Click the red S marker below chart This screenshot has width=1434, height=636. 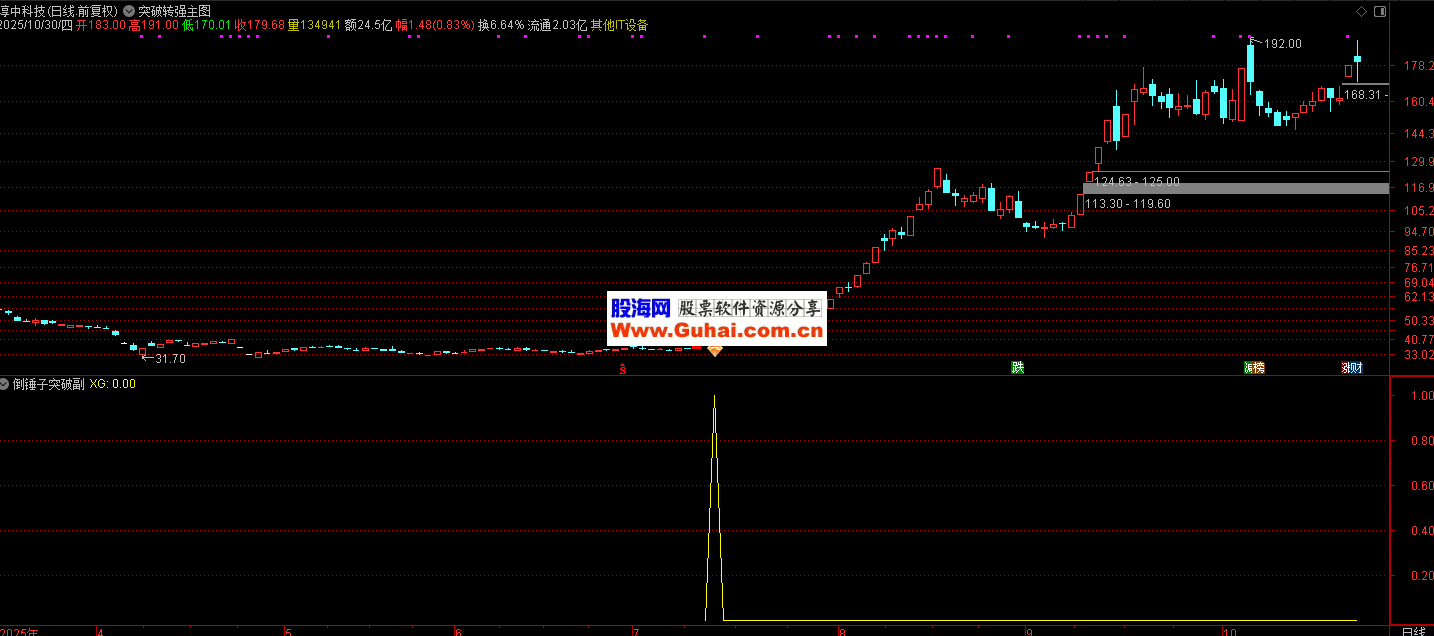623,370
